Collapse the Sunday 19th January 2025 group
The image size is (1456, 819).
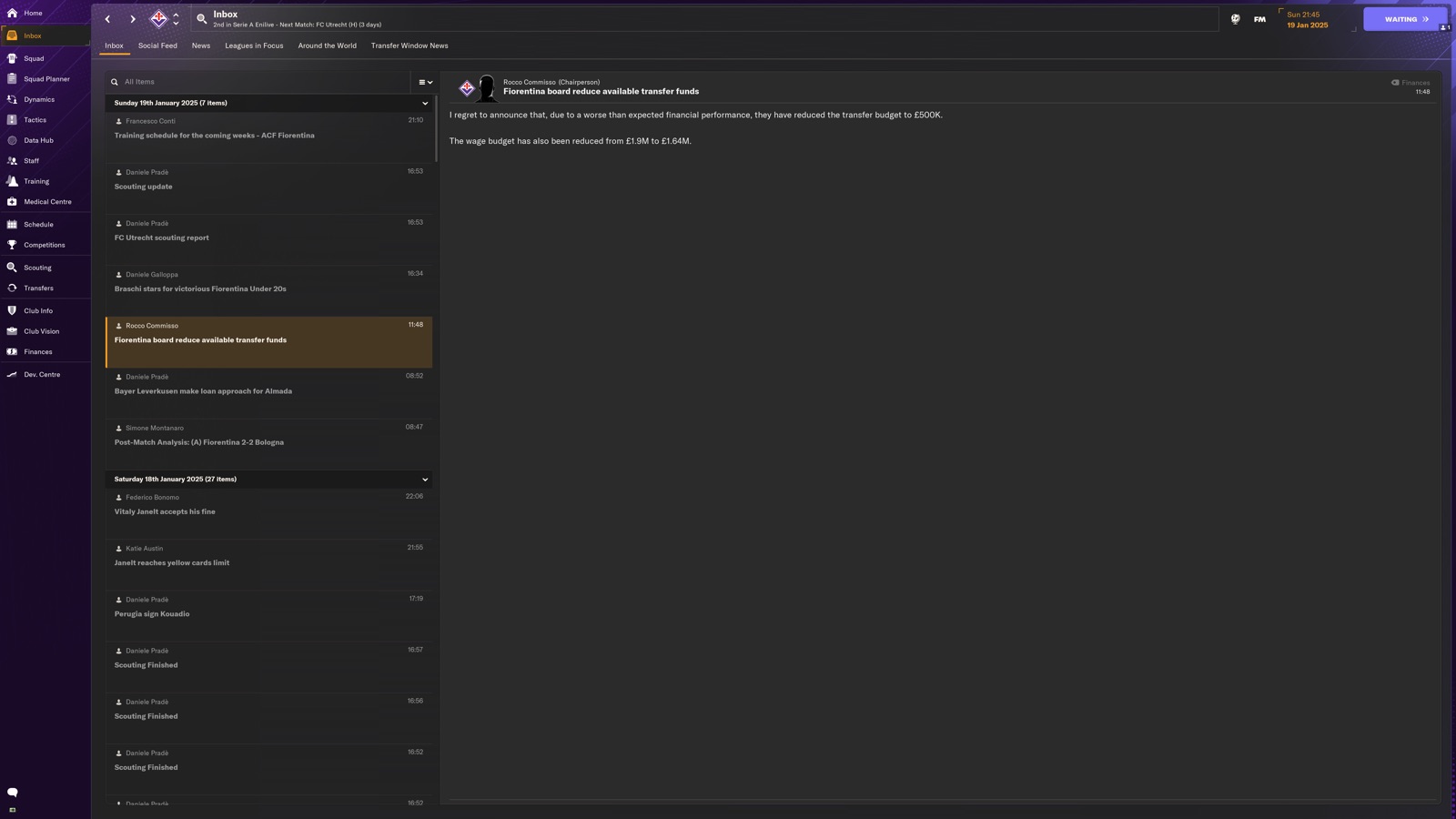pyautogui.click(x=425, y=104)
